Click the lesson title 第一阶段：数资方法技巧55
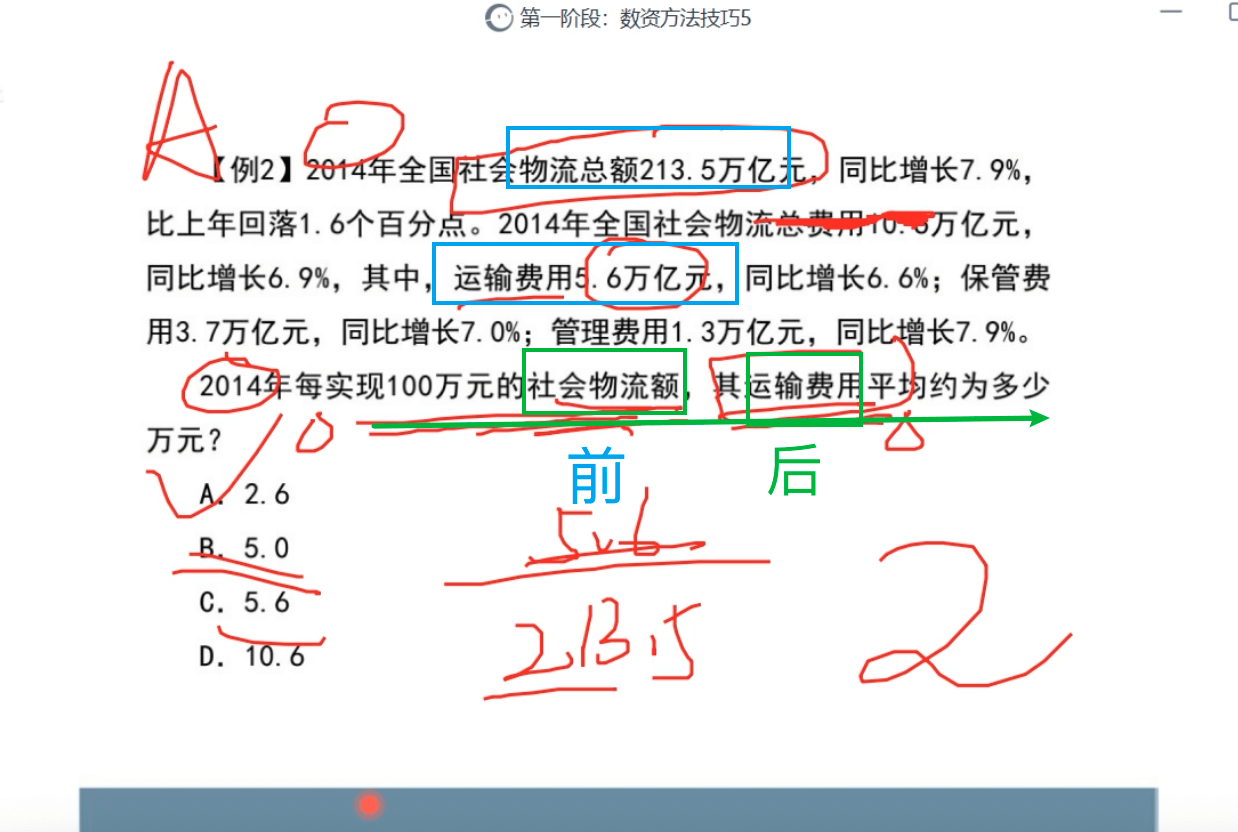Screen dimensions: 1238x832 [x=635, y=18]
